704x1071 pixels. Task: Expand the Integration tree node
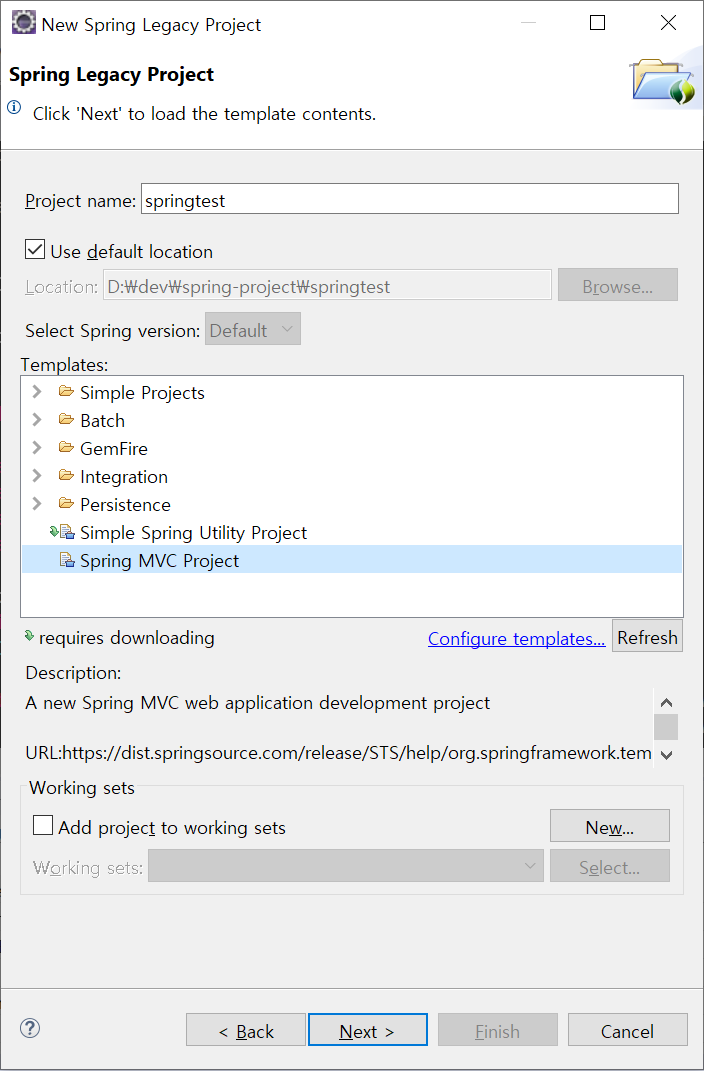38,475
